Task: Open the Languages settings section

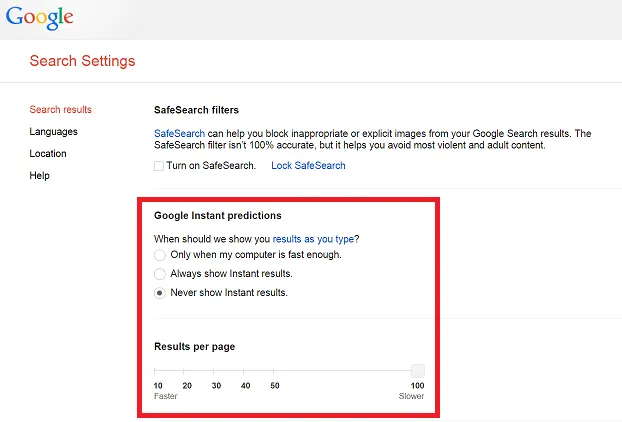Action: pos(54,132)
